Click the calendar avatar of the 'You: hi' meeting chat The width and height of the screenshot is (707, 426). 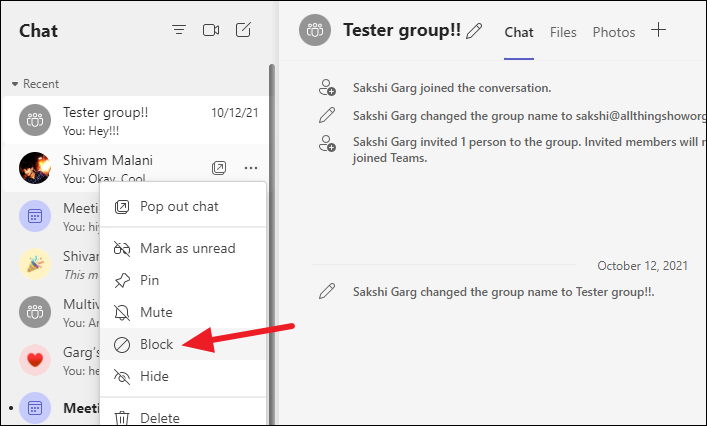(35, 216)
